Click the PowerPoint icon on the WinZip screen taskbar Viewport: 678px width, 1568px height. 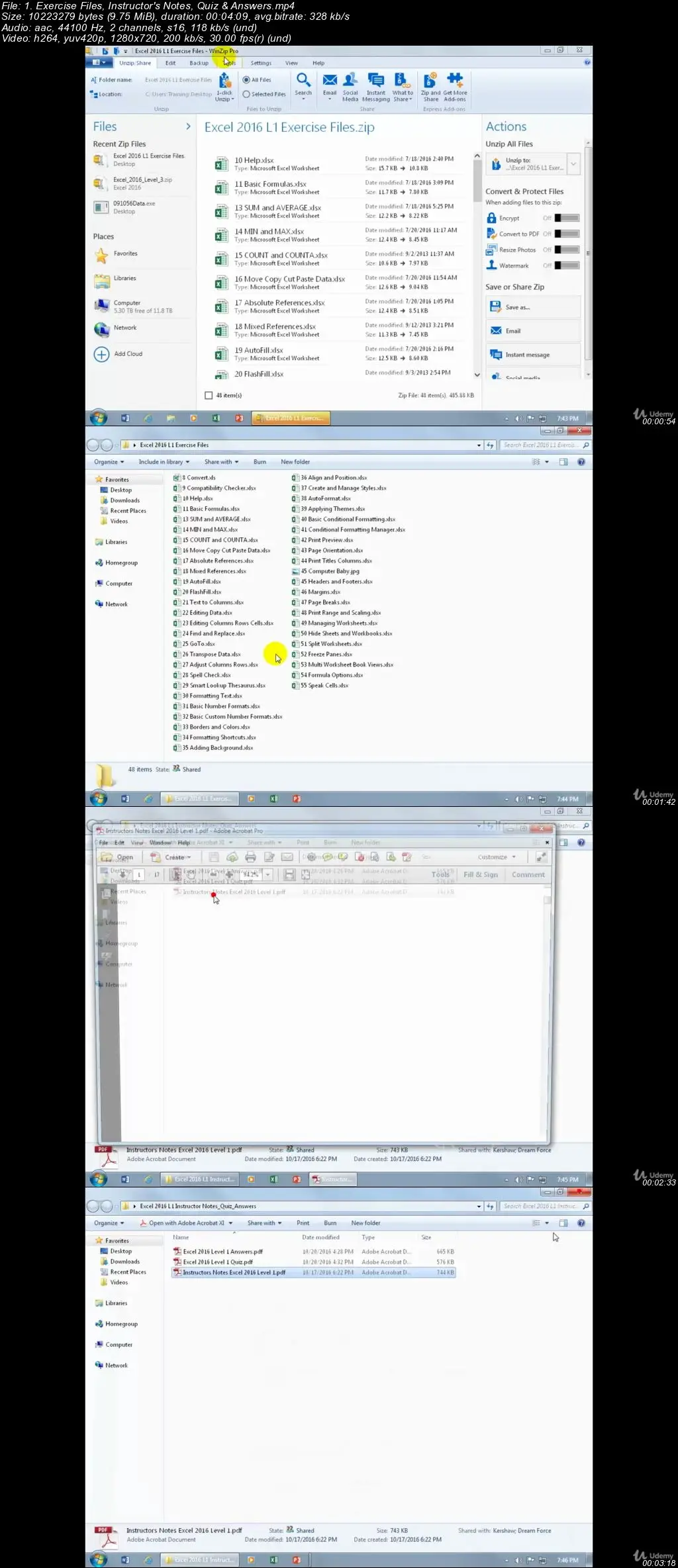[239, 418]
